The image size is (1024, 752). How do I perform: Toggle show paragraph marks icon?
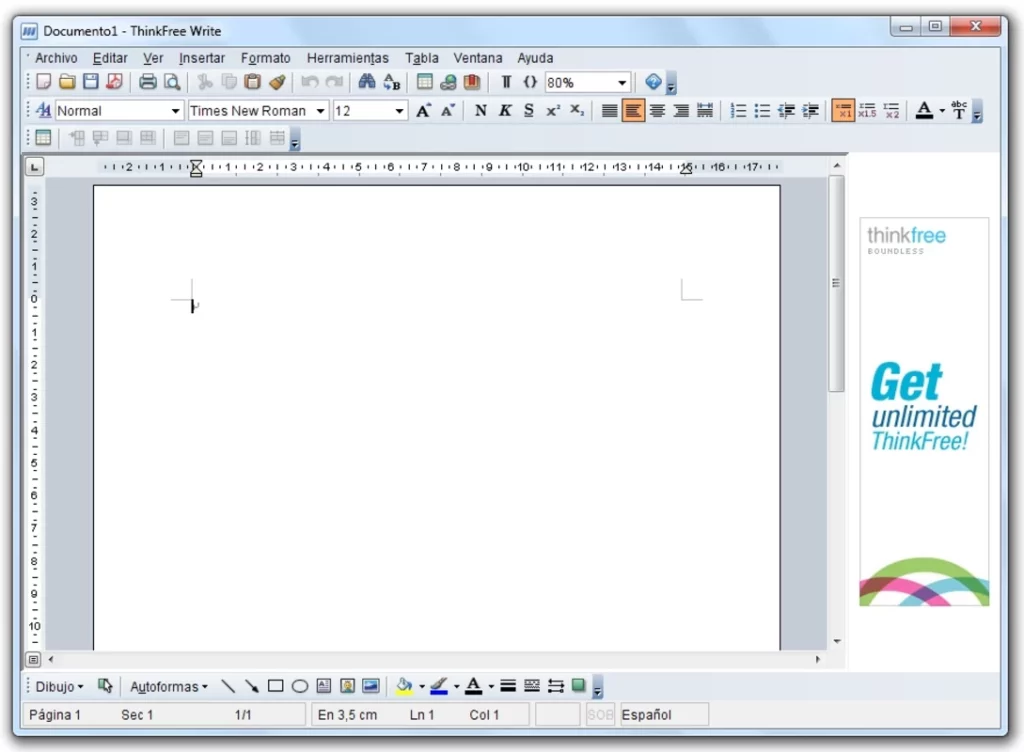pyautogui.click(x=506, y=82)
